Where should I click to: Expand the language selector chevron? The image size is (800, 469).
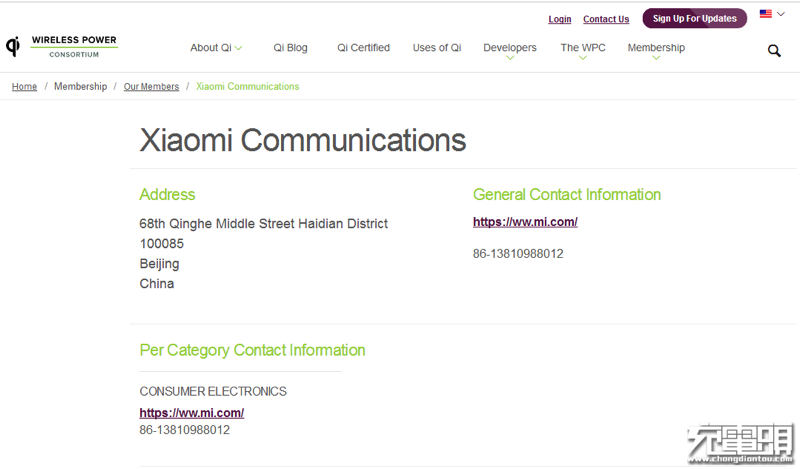pyautogui.click(x=781, y=14)
